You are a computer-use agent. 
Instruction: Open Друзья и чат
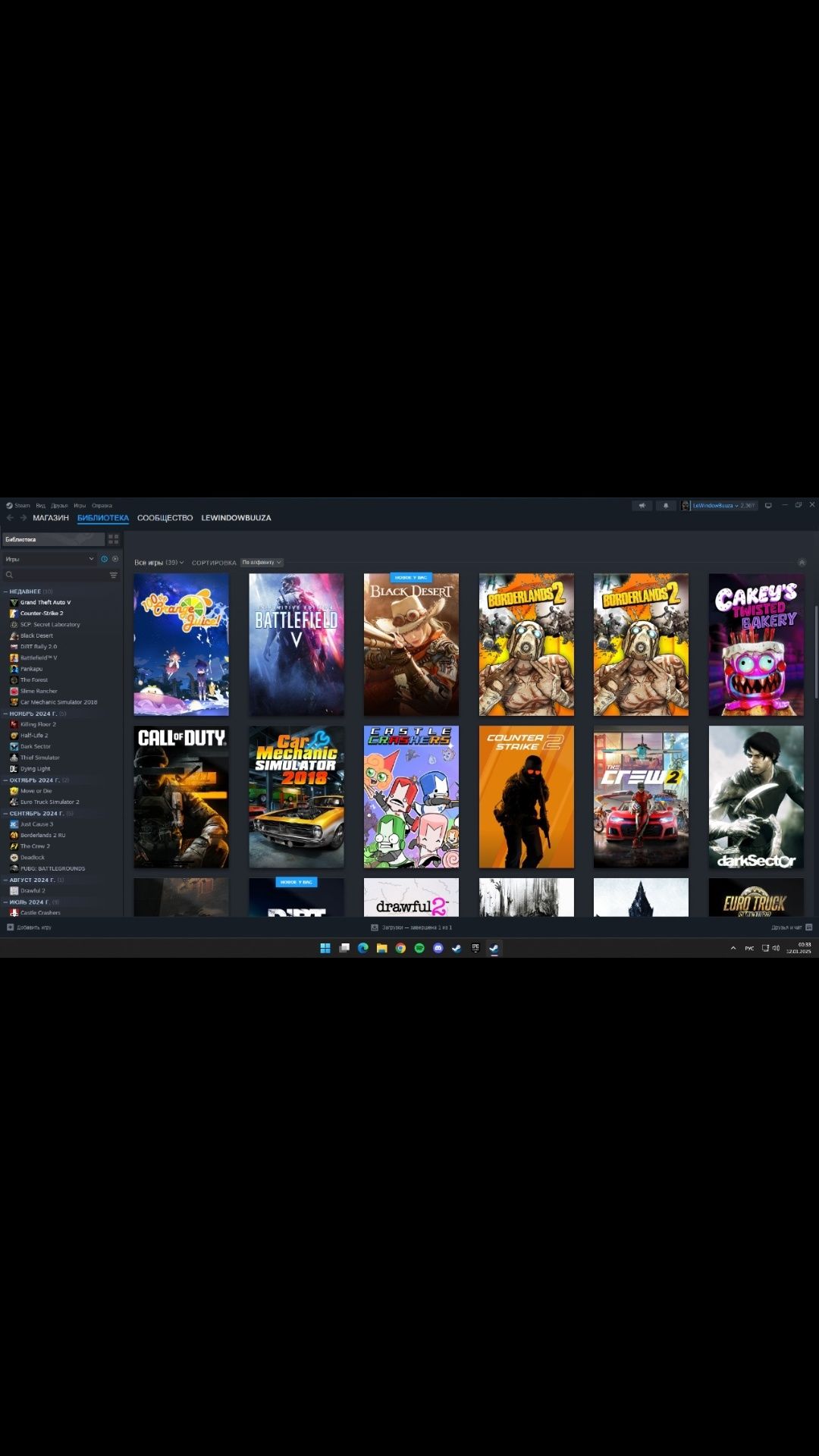click(x=792, y=927)
